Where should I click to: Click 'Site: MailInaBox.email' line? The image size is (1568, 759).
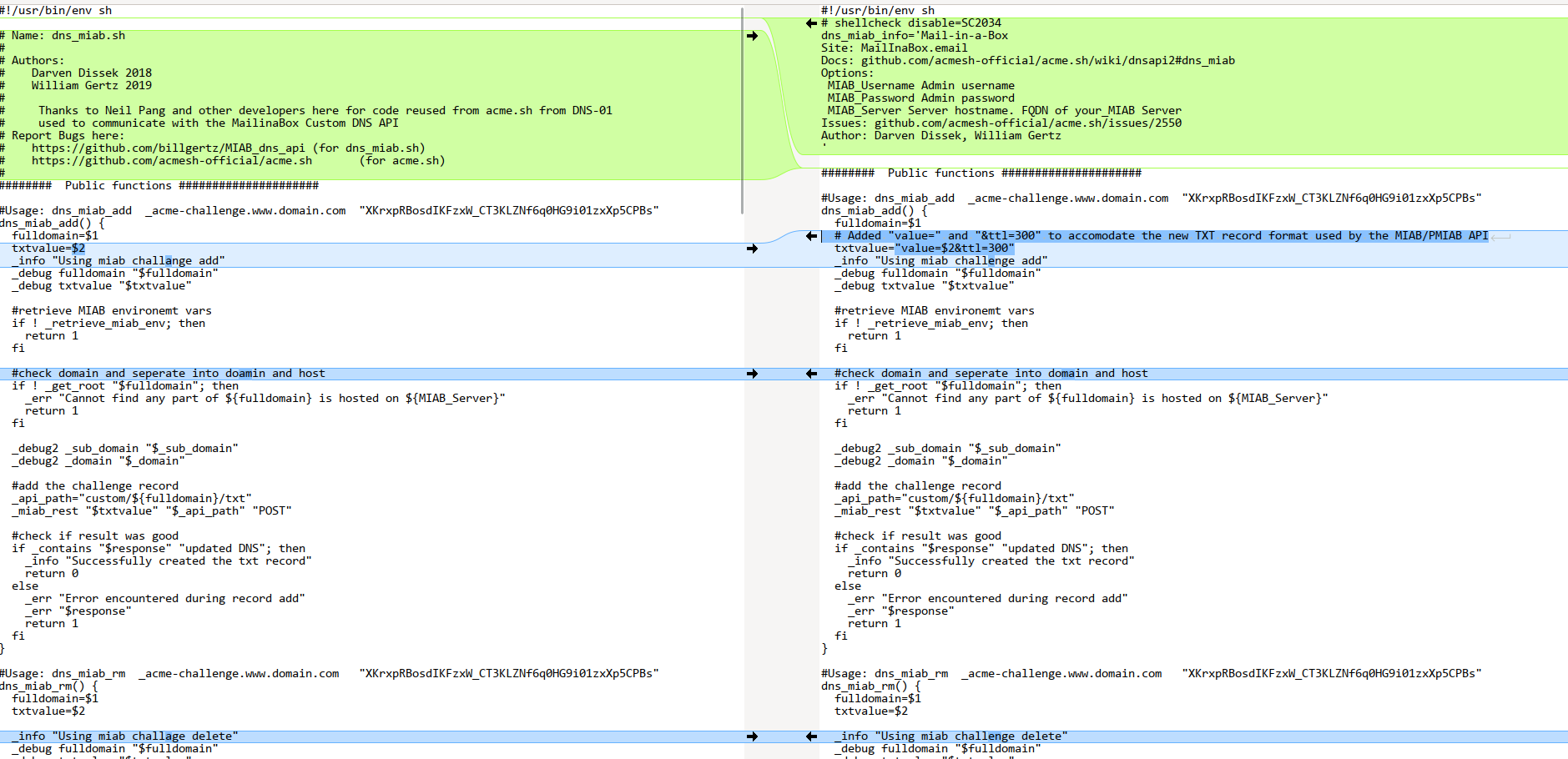point(895,48)
